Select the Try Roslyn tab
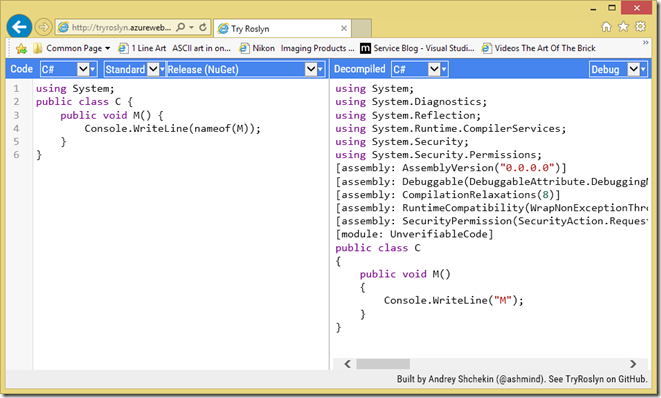The height and width of the screenshot is (398, 661). tap(282, 28)
